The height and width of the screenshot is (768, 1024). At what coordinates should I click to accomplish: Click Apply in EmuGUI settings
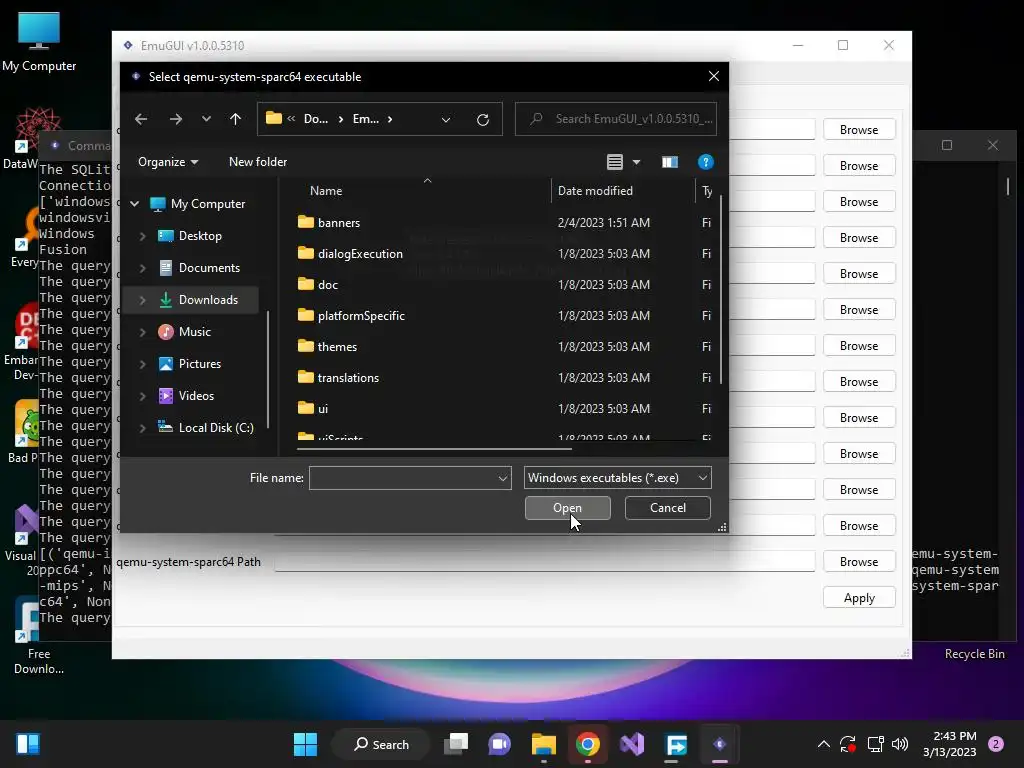pos(859,598)
